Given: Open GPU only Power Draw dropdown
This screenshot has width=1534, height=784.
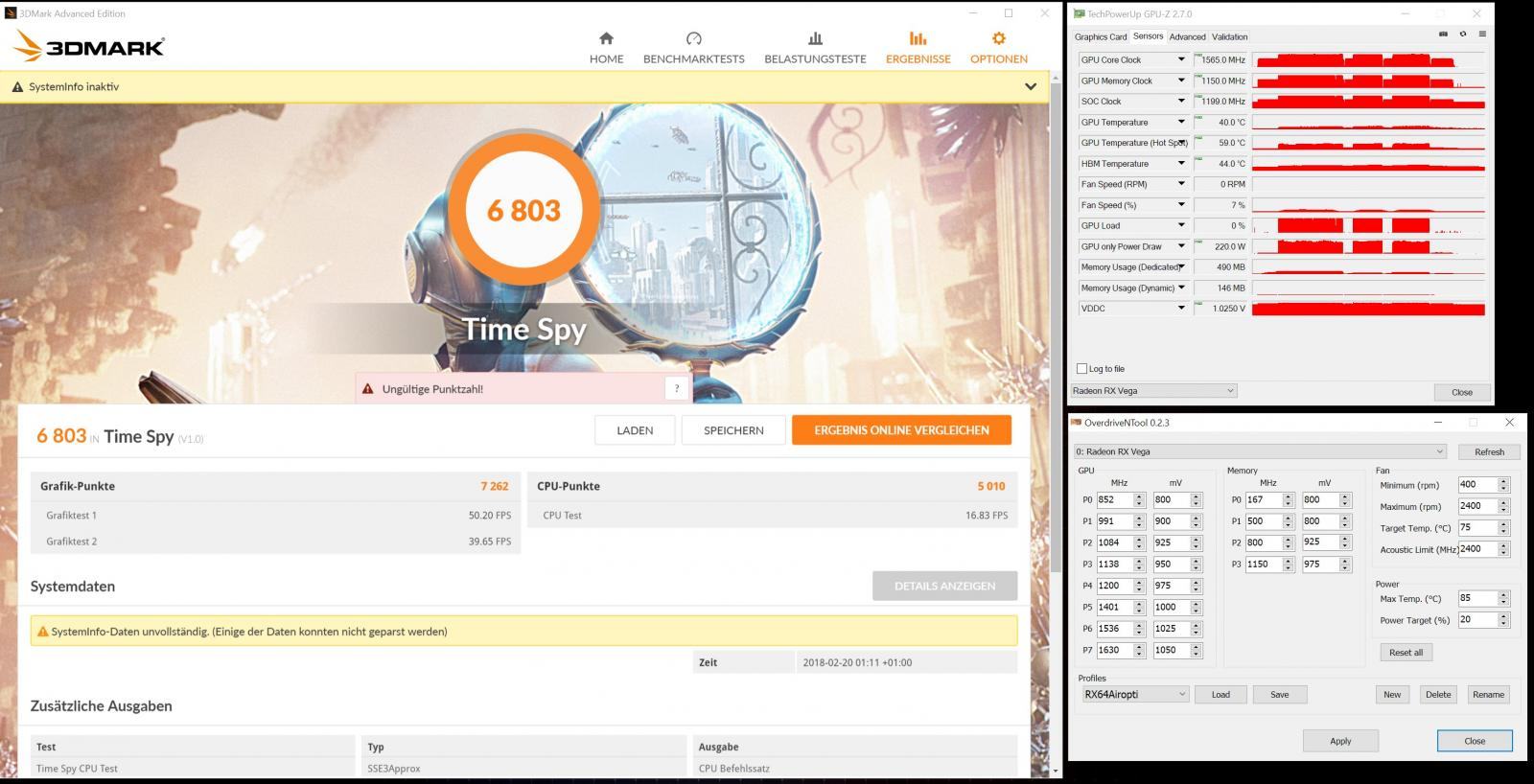Looking at the screenshot, I should pos(1181,246).
